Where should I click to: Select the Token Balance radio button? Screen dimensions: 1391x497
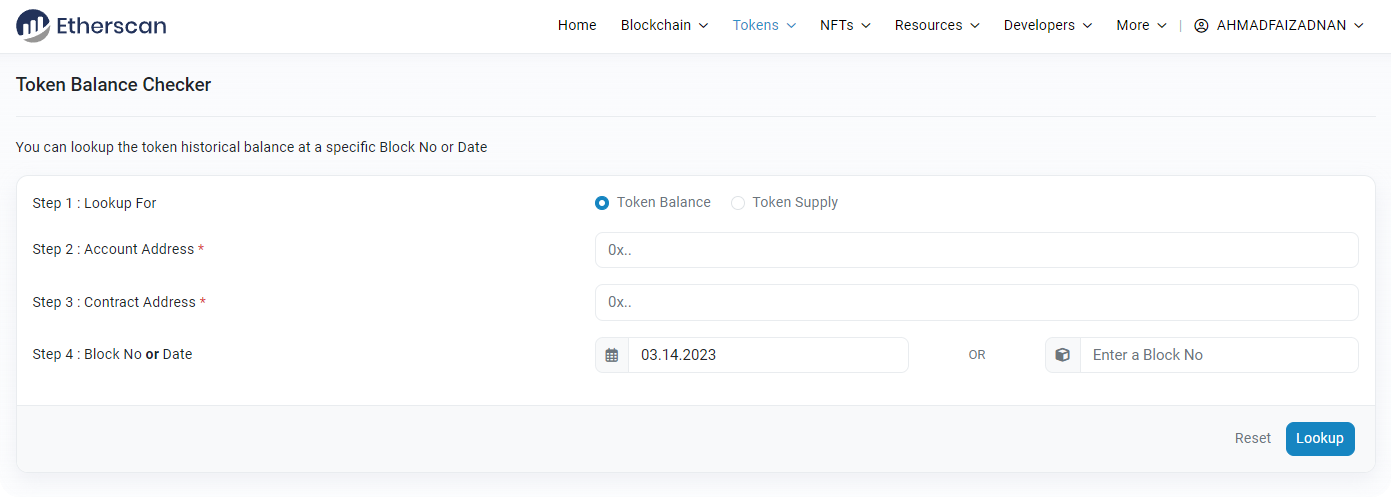pyautogui.click(x=602, y=203)
